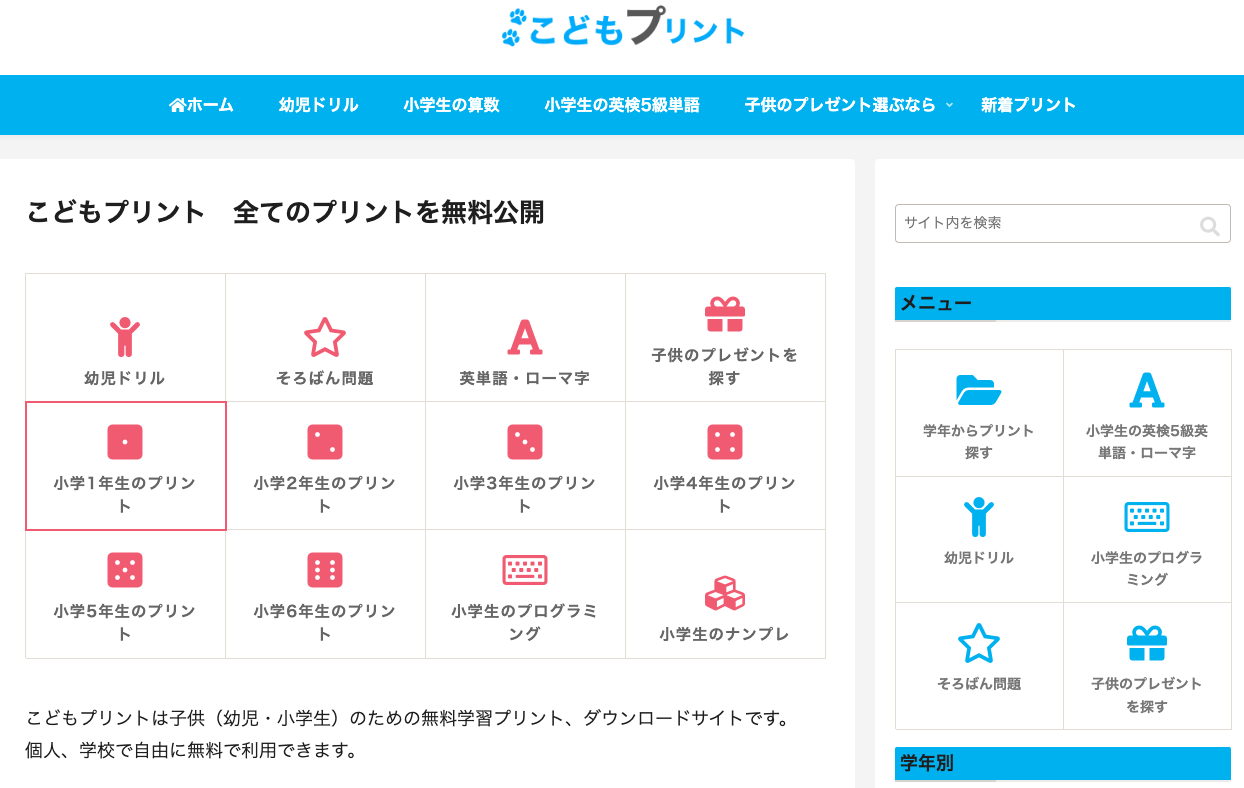Viewport: 1244px width, 788px height.
Task: Expand the 子供のプレゼント選ぶなら dropdown arrow
Action: pyautogui.click(x=950, y=105)
